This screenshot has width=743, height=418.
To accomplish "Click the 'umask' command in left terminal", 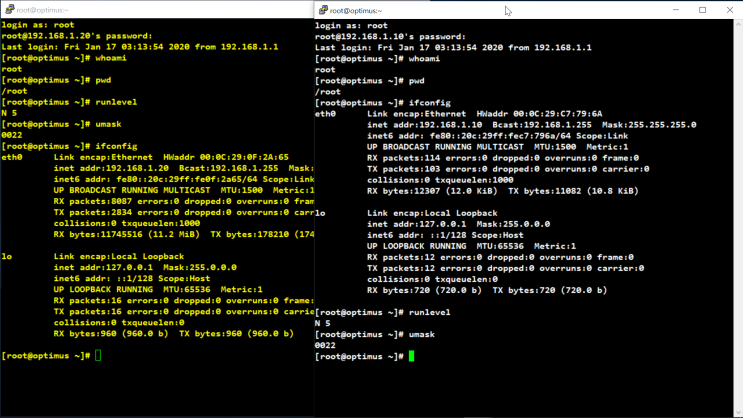I will tap(109, 124).
